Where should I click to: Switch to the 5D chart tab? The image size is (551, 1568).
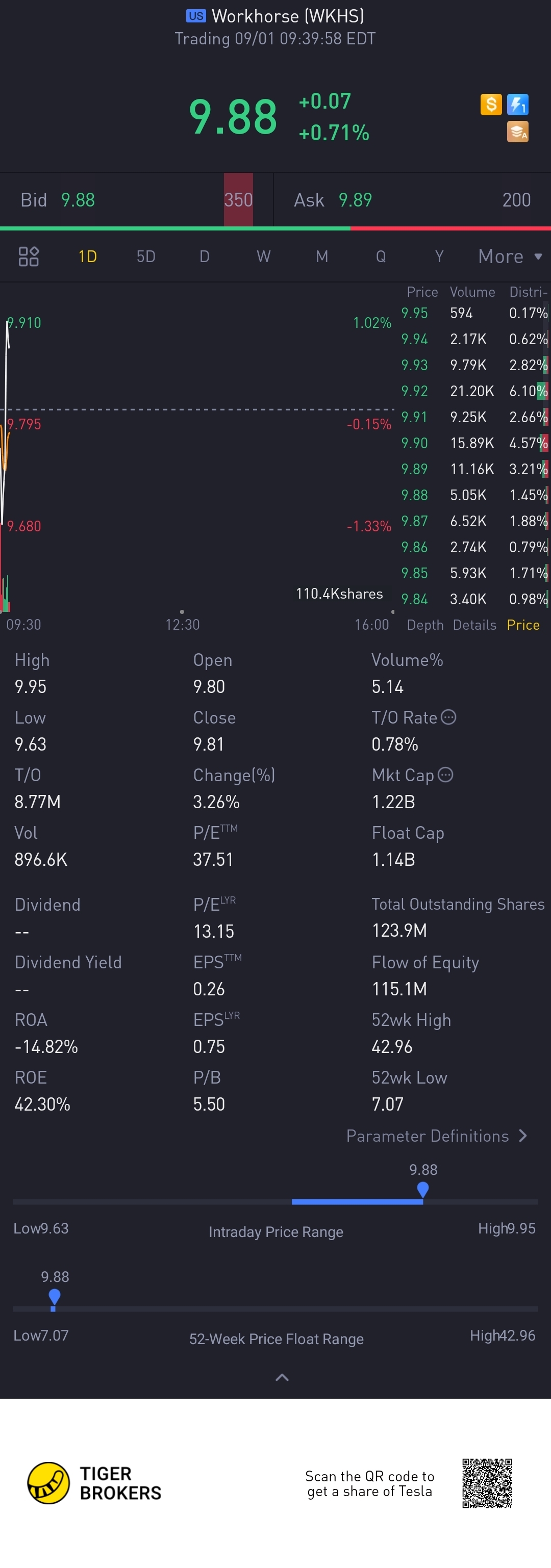(146, 256)
